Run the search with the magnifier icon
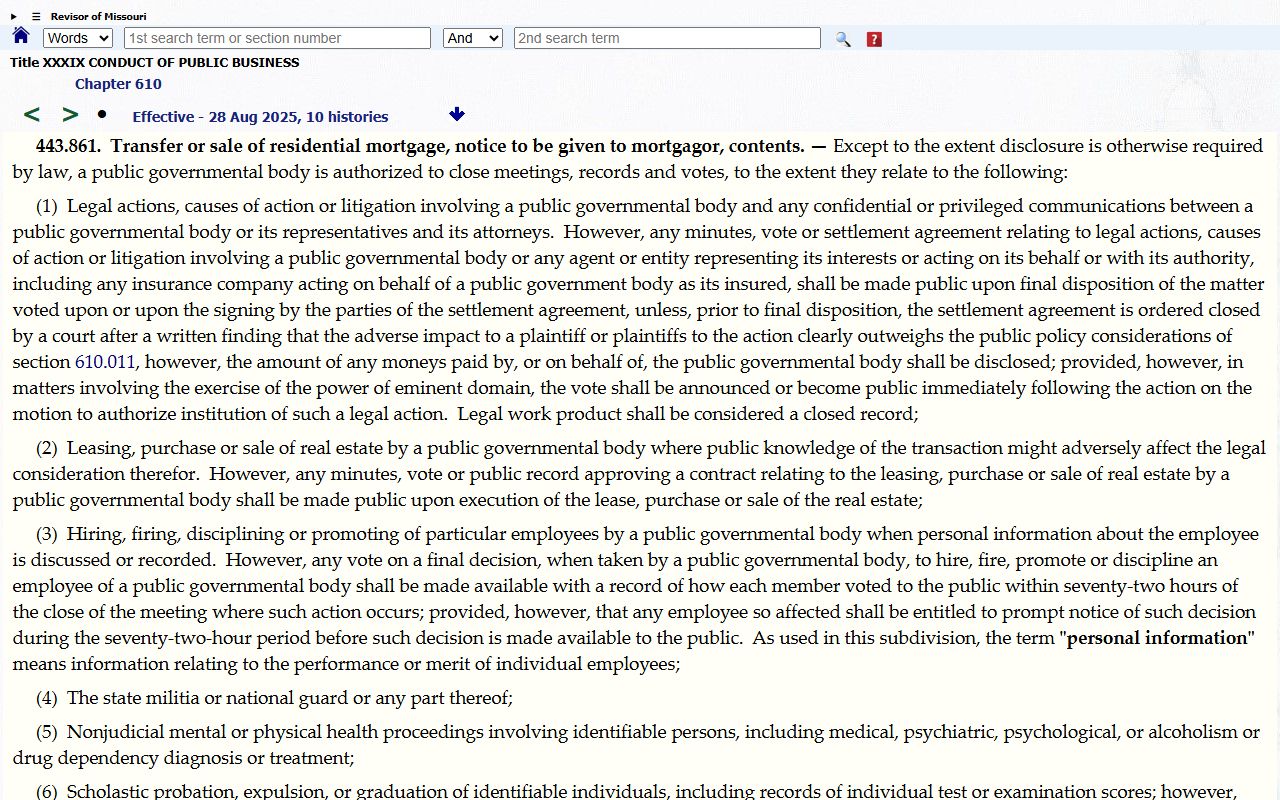This screenshot has height=800, width=1280. (x=843, y=39)
